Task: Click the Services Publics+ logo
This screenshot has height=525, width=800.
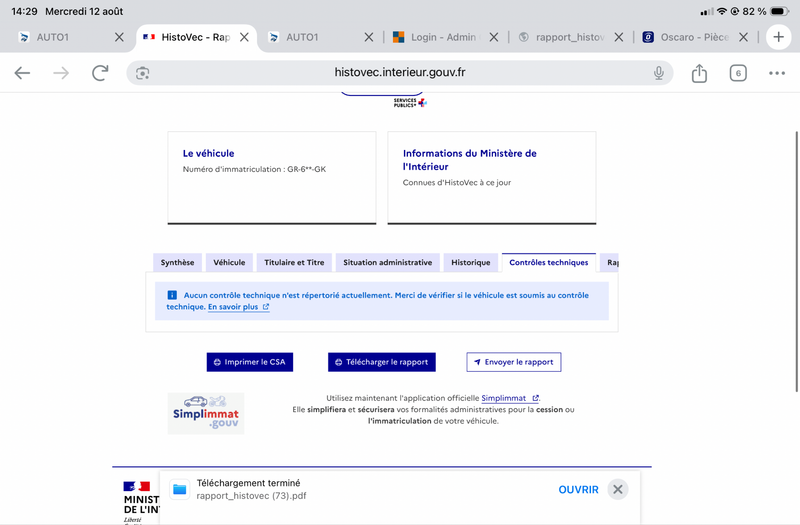Action: [410, 103]
